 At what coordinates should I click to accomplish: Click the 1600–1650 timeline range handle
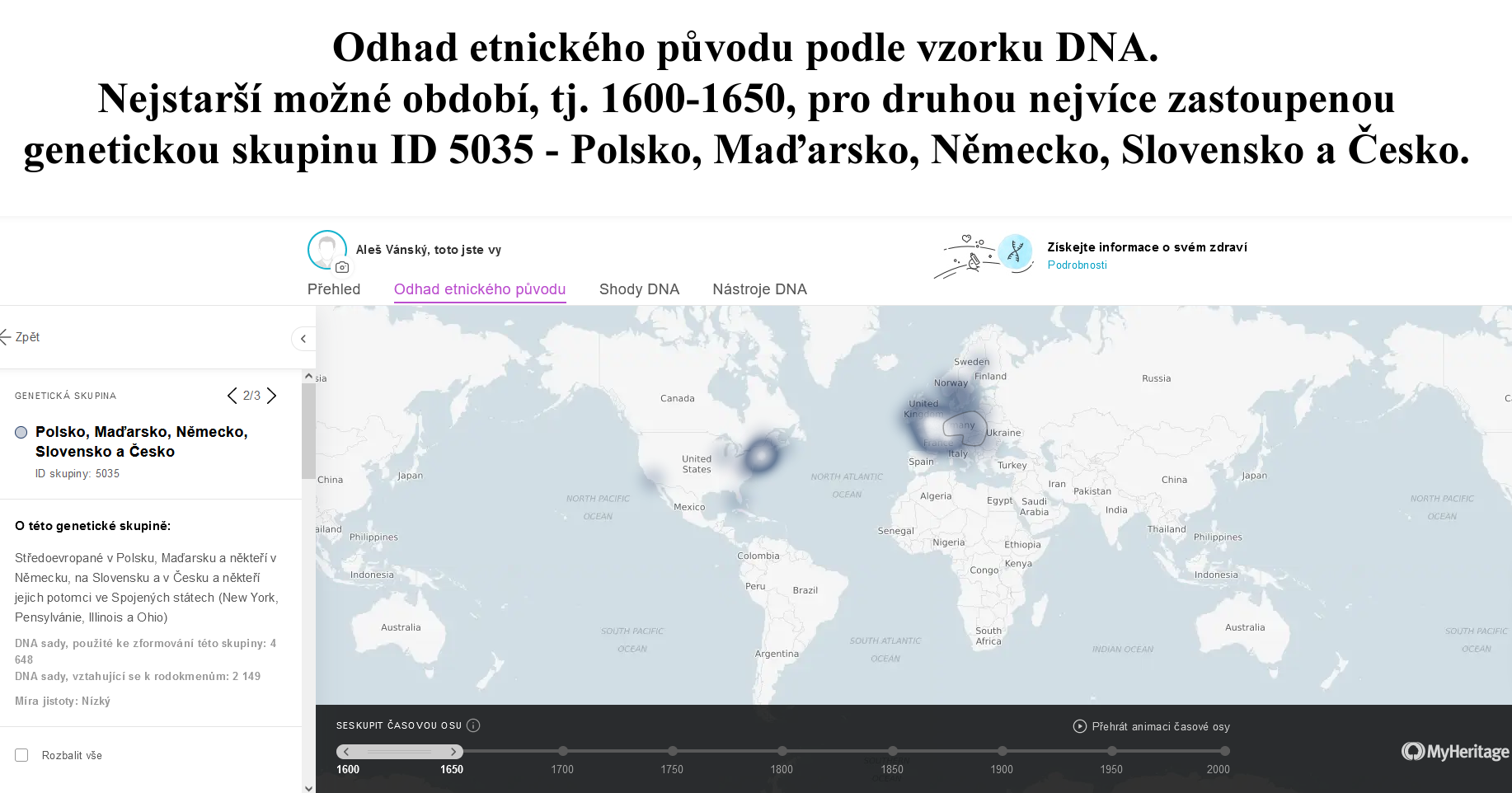(x=400, y=751)
